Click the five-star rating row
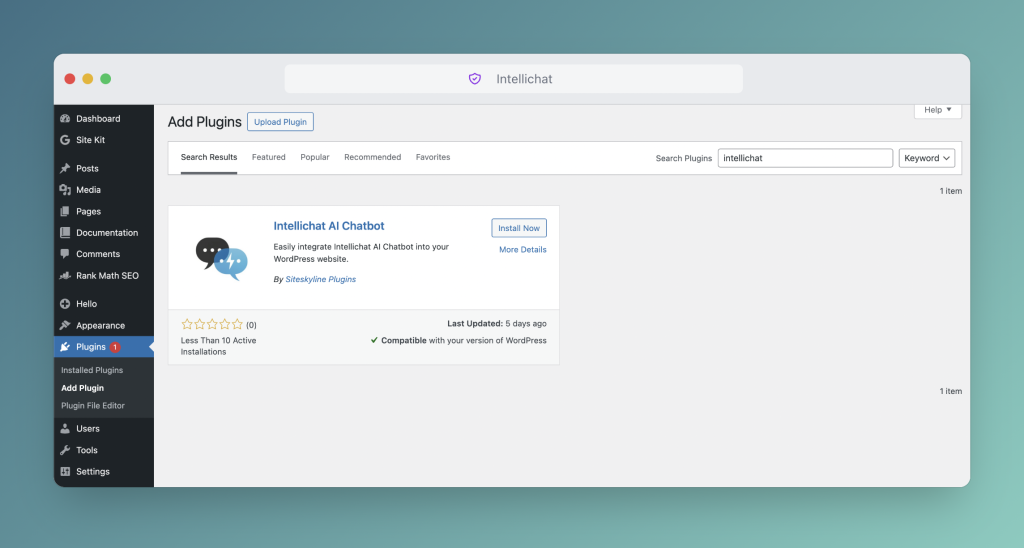1024x548 pixels. pos(212,325)
